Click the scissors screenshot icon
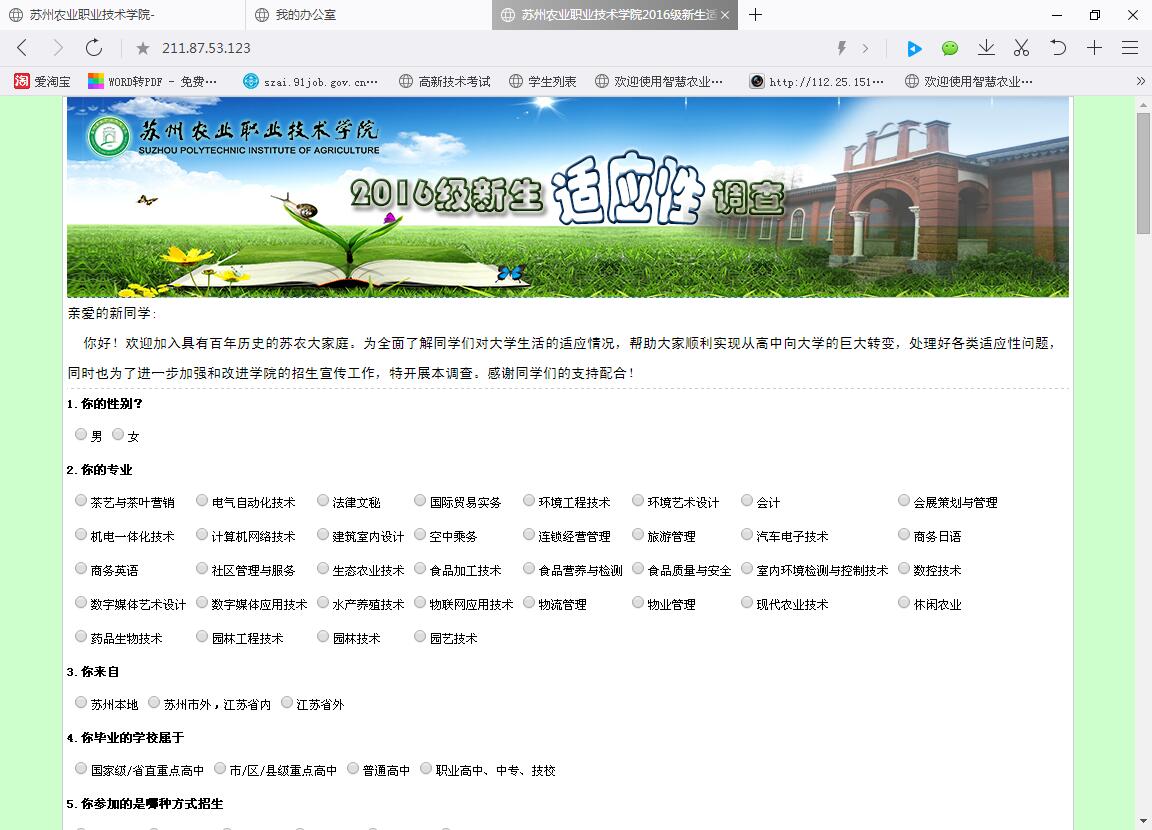This screenshot has width=1152, height=830. pos(1021,48)
